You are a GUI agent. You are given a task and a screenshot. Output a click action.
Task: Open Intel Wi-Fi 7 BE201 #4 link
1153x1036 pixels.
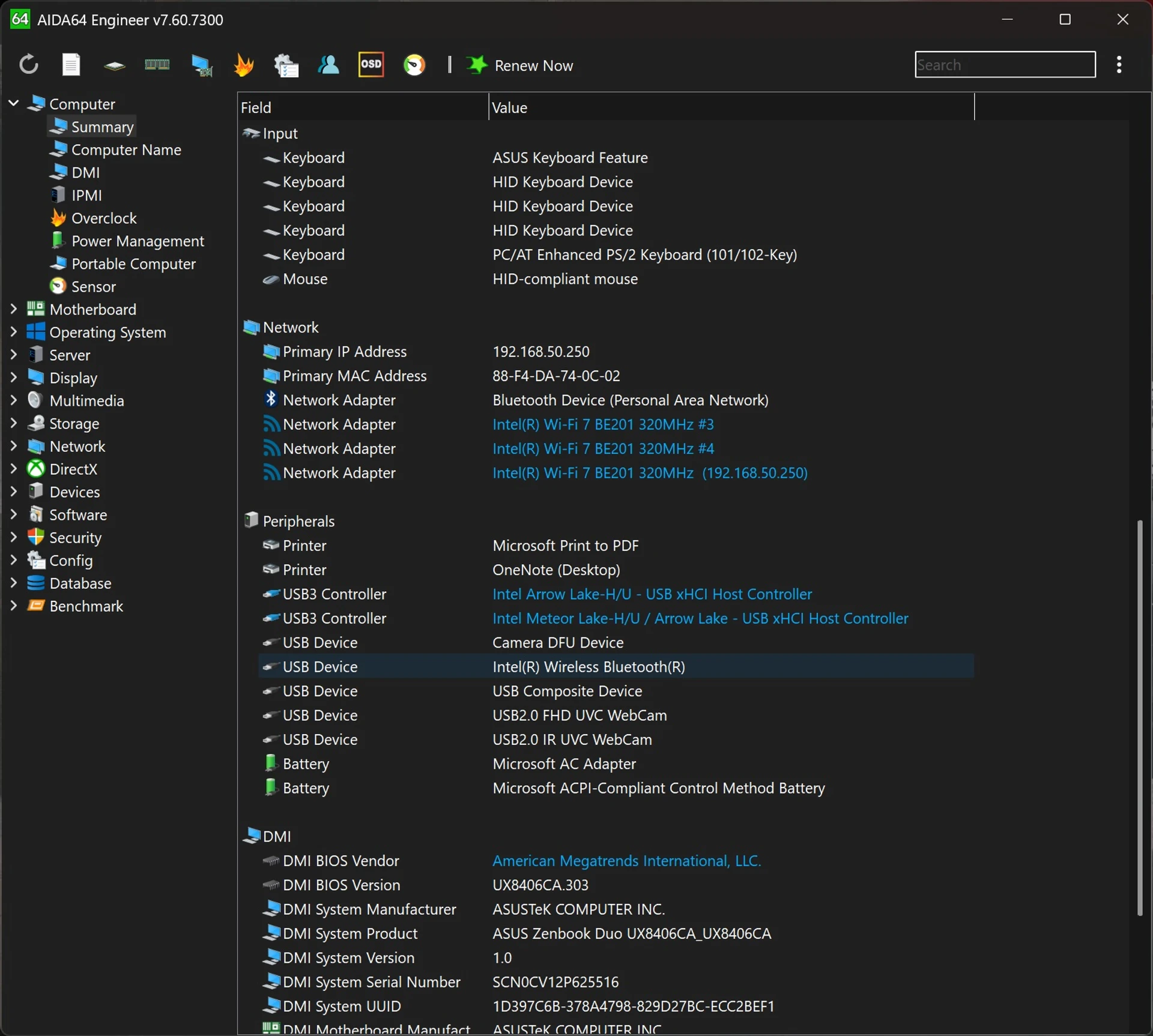coord(603,448)
